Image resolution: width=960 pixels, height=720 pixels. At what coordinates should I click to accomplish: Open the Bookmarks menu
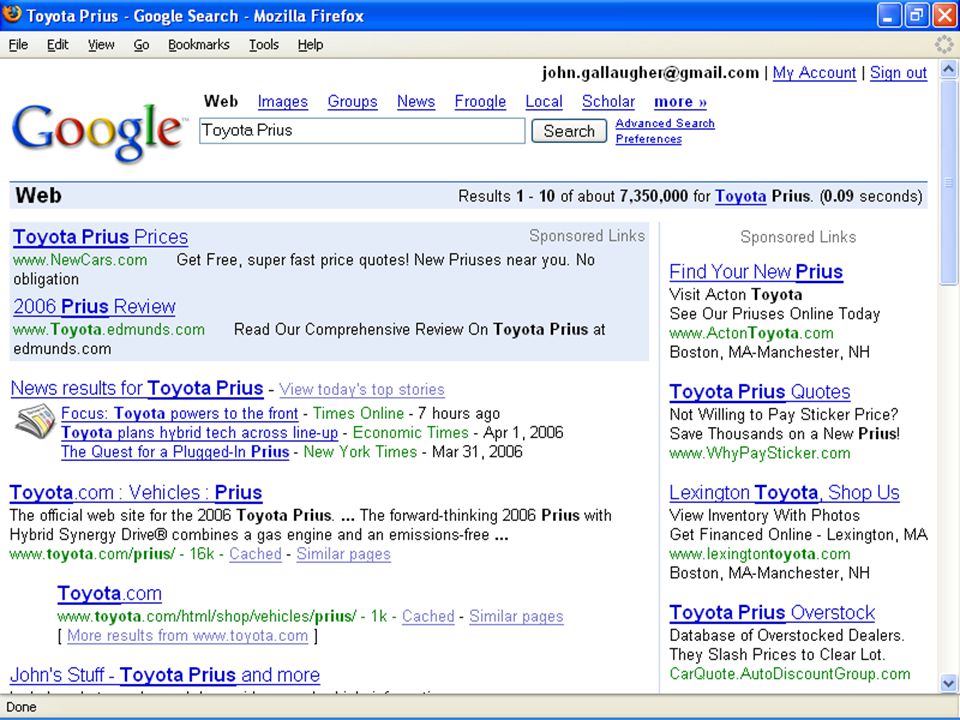click(198, 45)
